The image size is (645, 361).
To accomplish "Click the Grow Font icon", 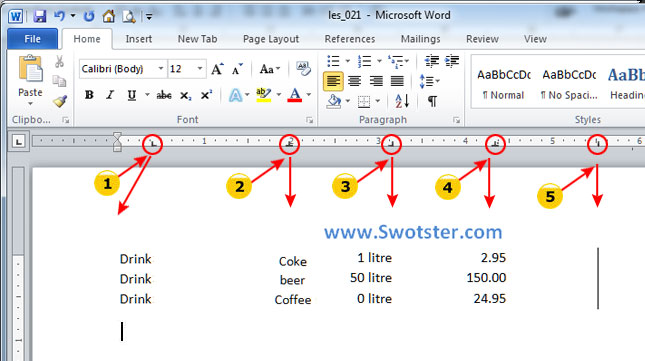I will coord(217,69).
